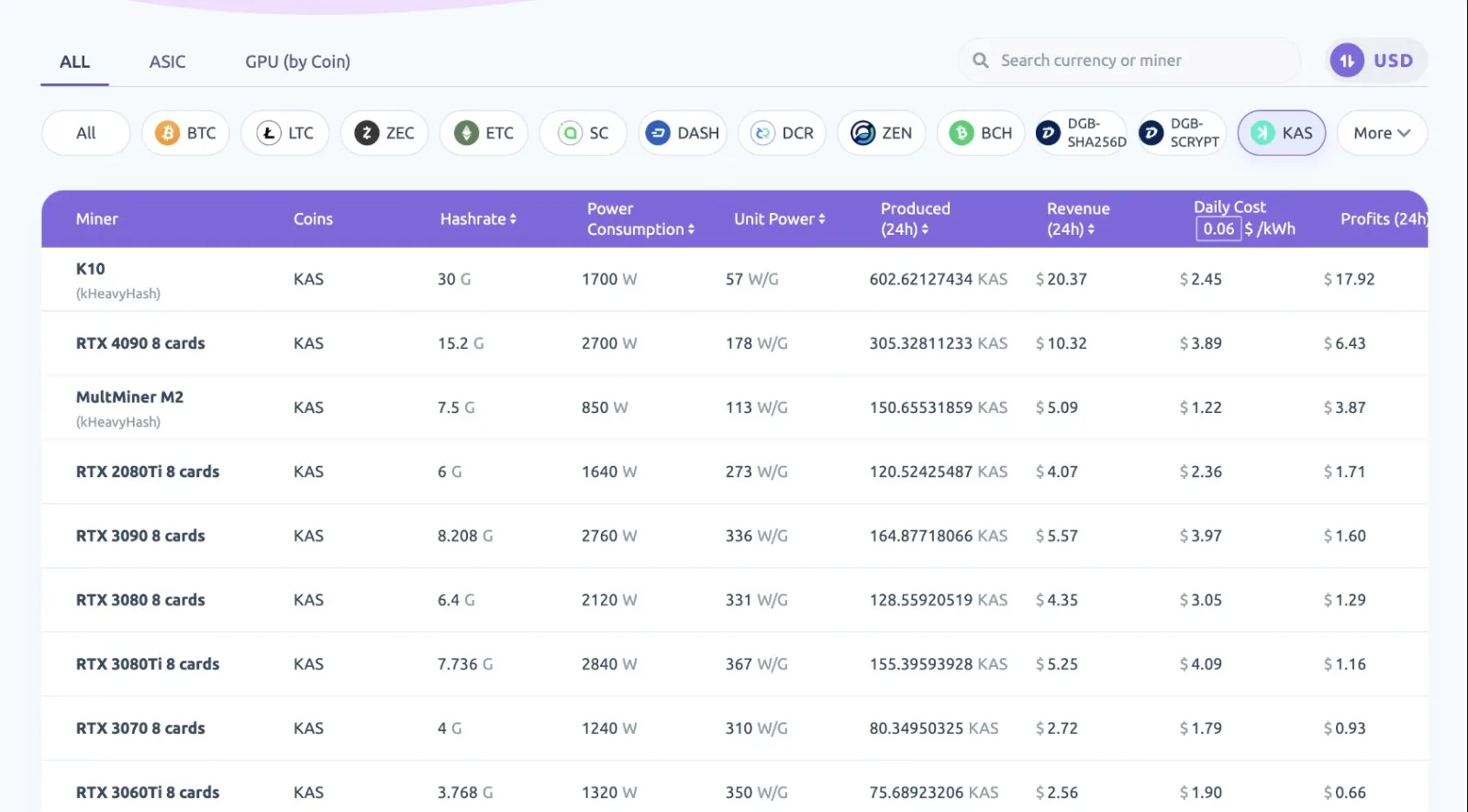Select the All coins filter chip

(85, 133)
